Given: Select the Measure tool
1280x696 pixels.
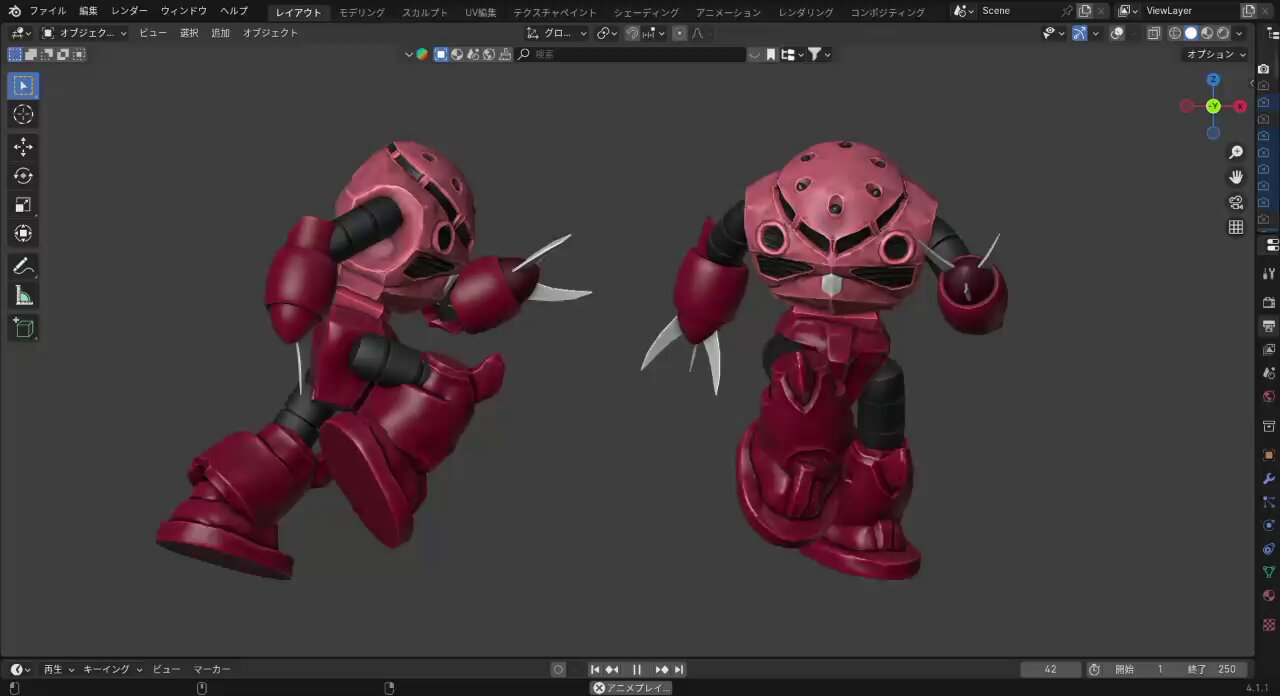Looking at the screenshot, I should pos(23,296).
